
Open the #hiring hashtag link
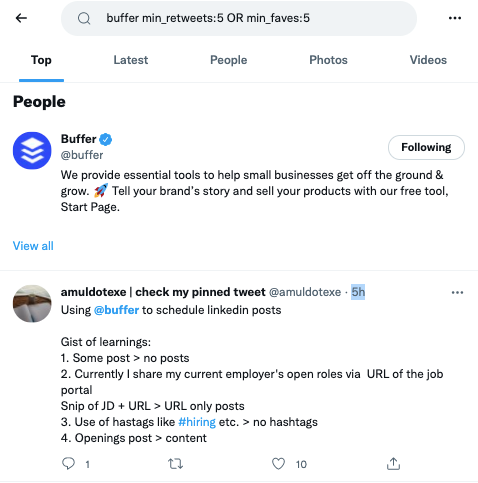[x=197, y=422]
